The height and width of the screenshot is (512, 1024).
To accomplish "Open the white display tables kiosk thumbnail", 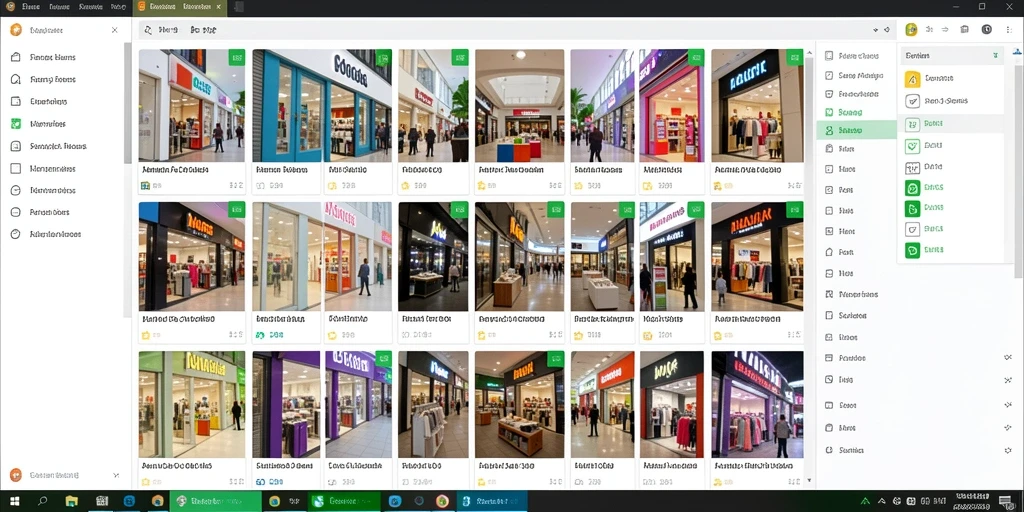I will 602,257.
